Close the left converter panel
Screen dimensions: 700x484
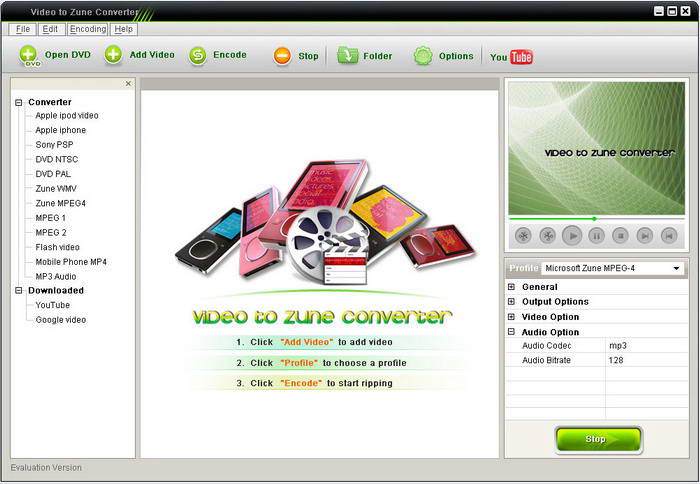pos(128,83)
